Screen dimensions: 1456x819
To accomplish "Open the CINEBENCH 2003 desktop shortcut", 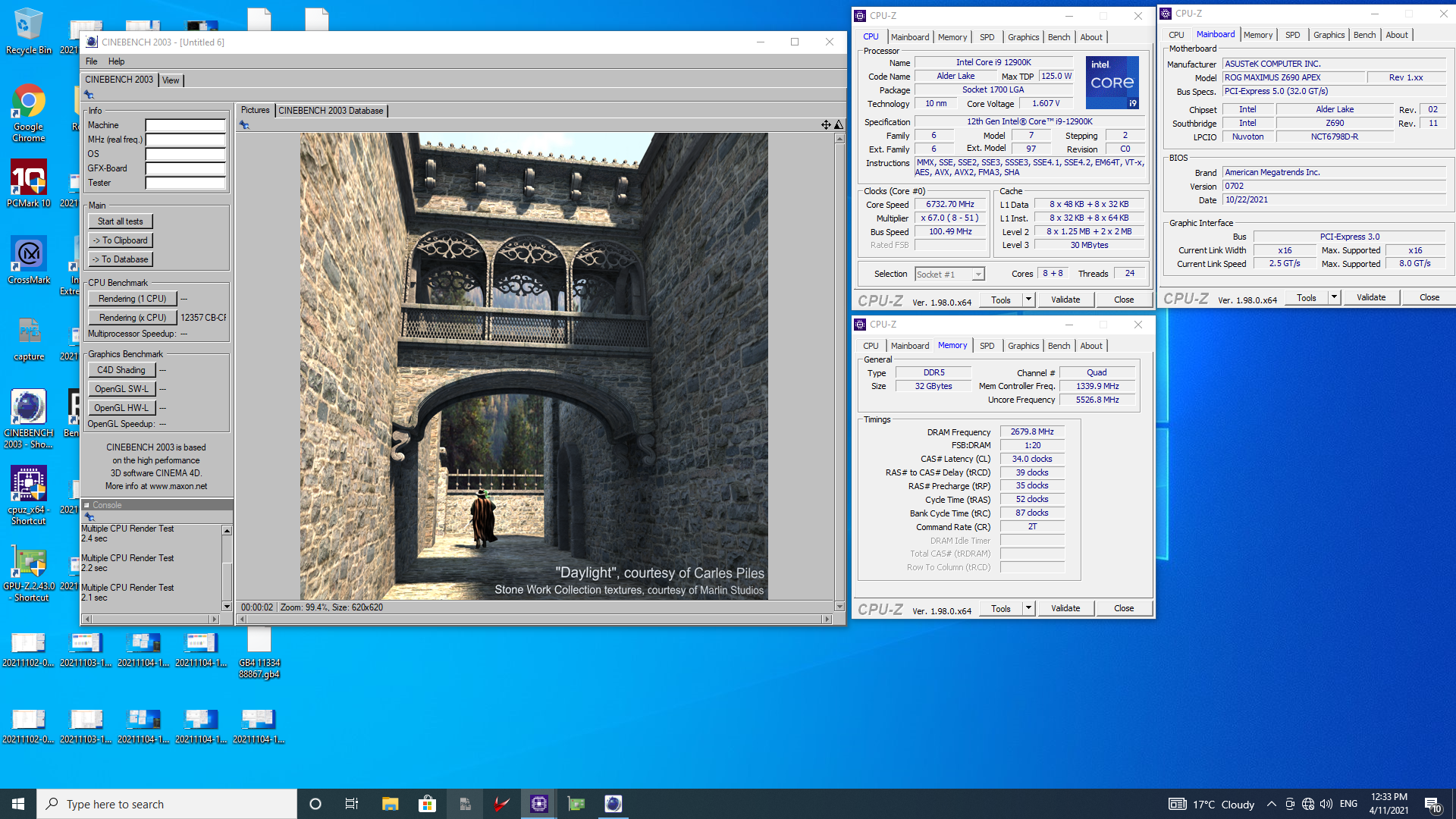I will tap(28, 419).
